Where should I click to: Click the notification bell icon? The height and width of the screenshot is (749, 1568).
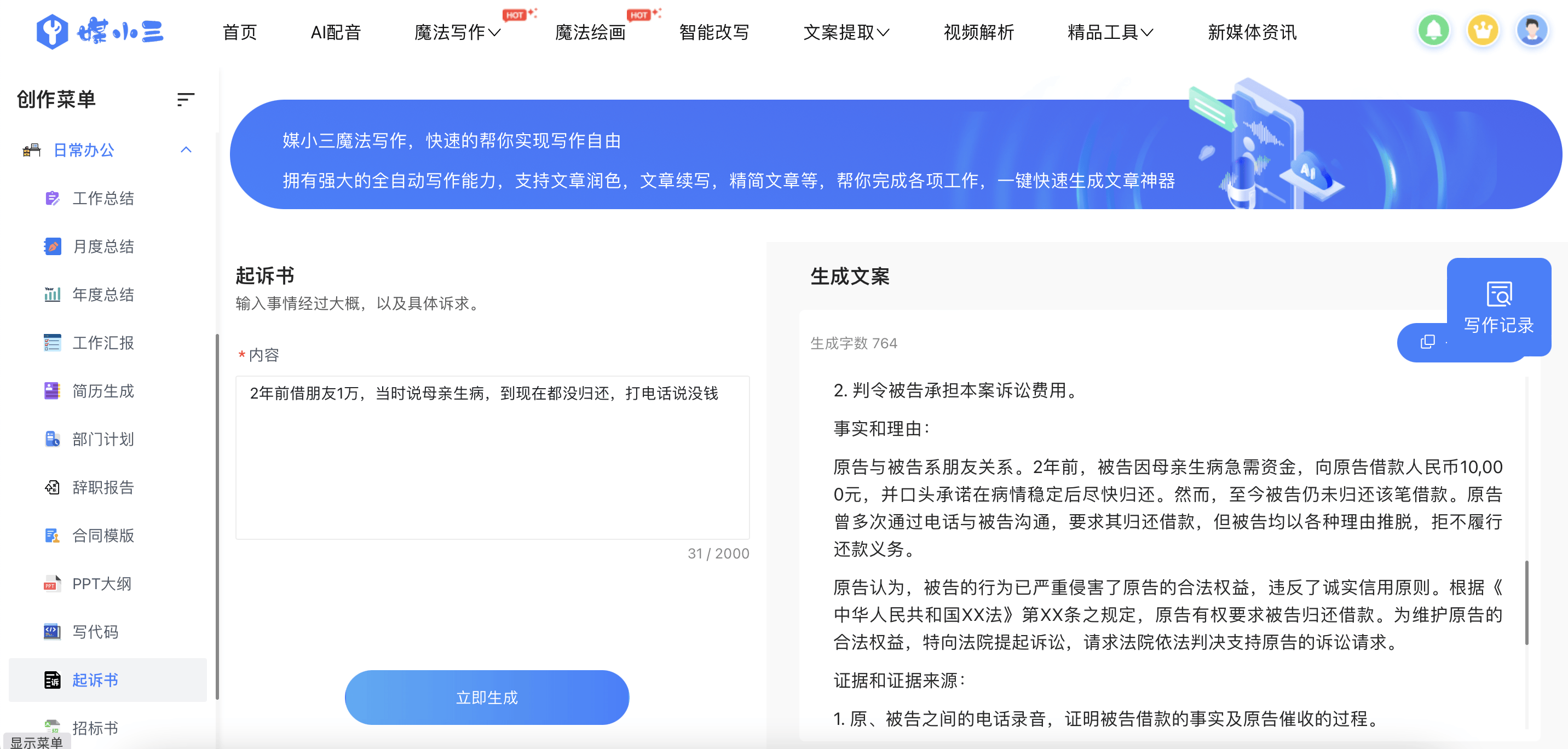click(1433, 31)
